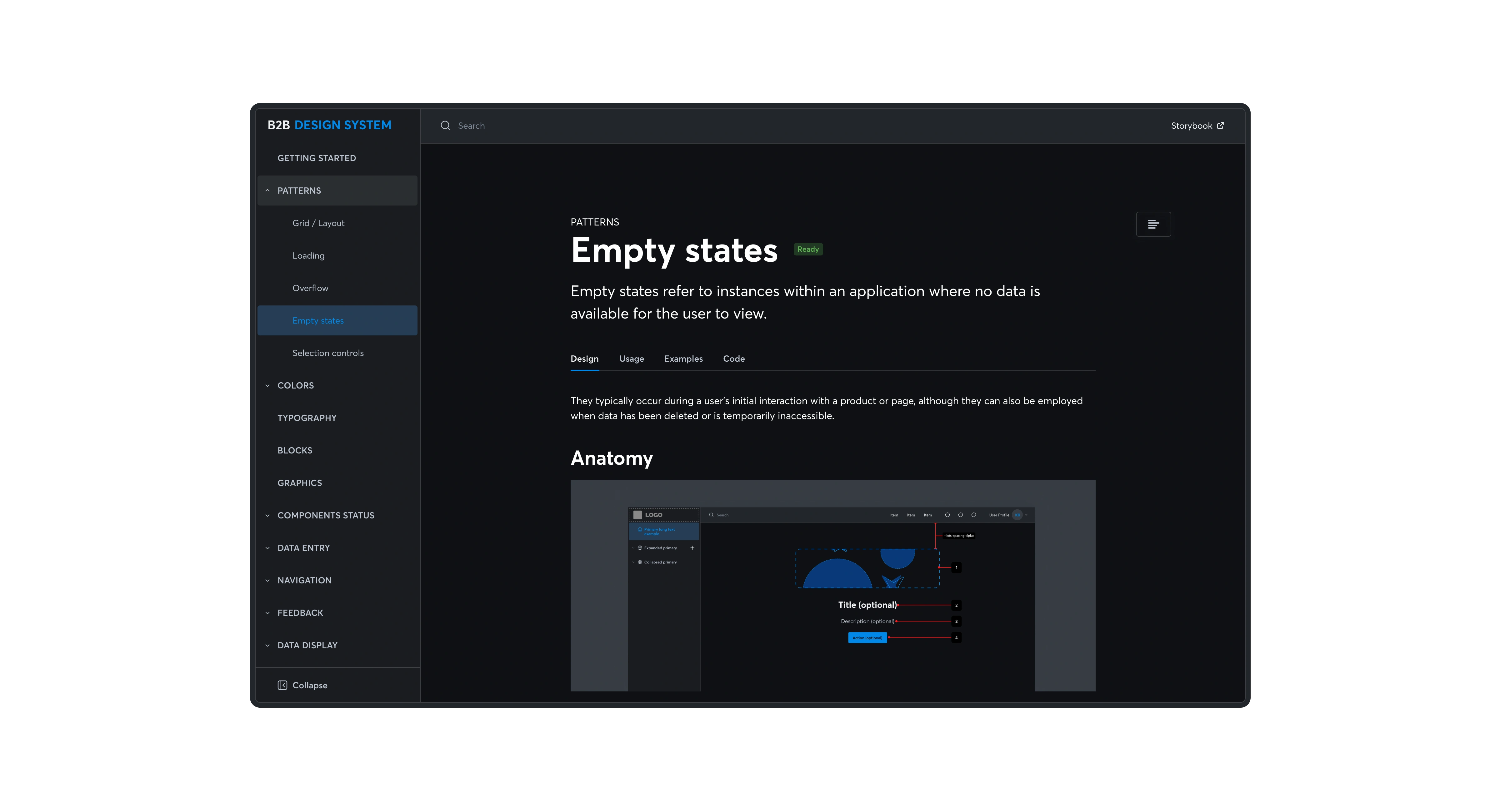This screenshot has width=1500, height=812.
Task: Expand the Feedback section chevron
Action: coord(267,613)
